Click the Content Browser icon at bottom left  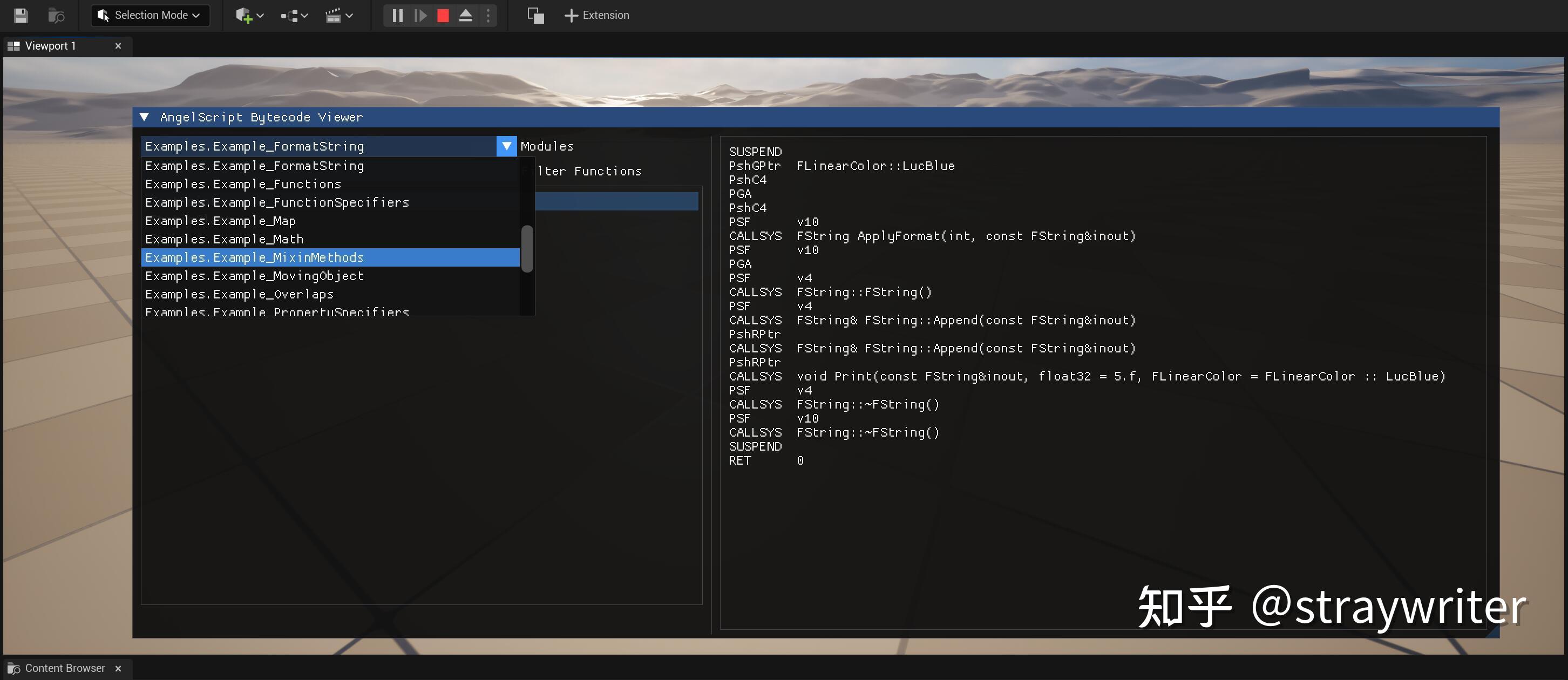click(13, 668)
